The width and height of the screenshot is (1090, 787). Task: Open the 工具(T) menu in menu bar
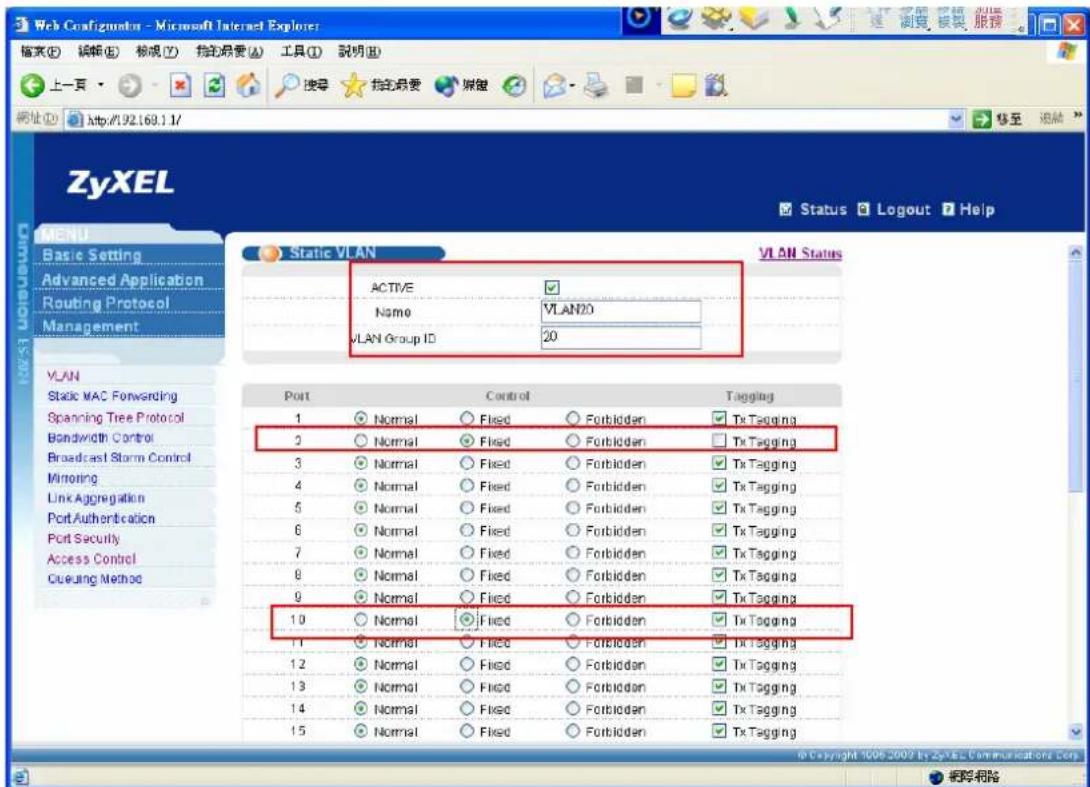301,51
